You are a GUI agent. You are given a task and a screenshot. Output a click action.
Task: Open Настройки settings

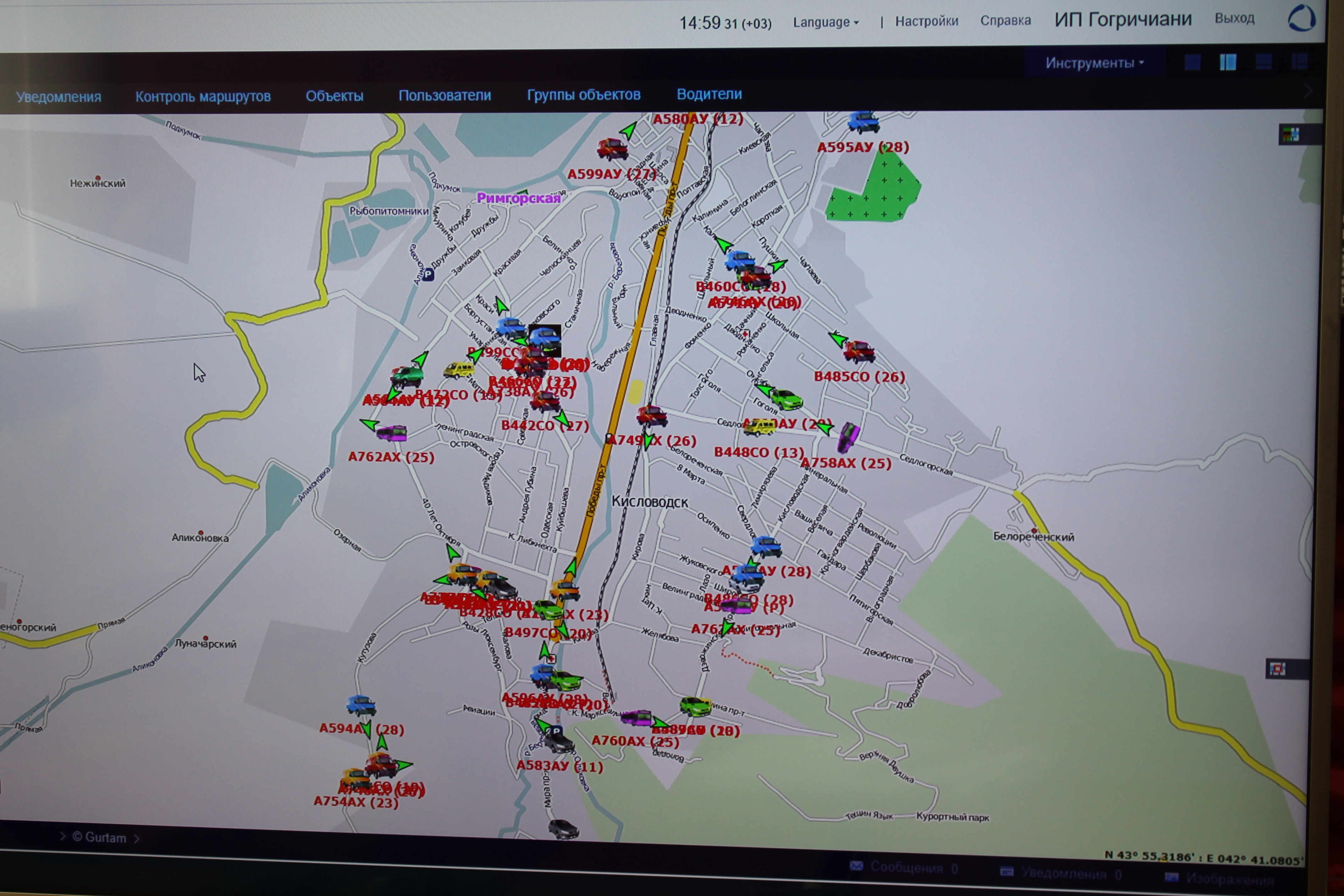pyautogui.click(x=926, y=21)
